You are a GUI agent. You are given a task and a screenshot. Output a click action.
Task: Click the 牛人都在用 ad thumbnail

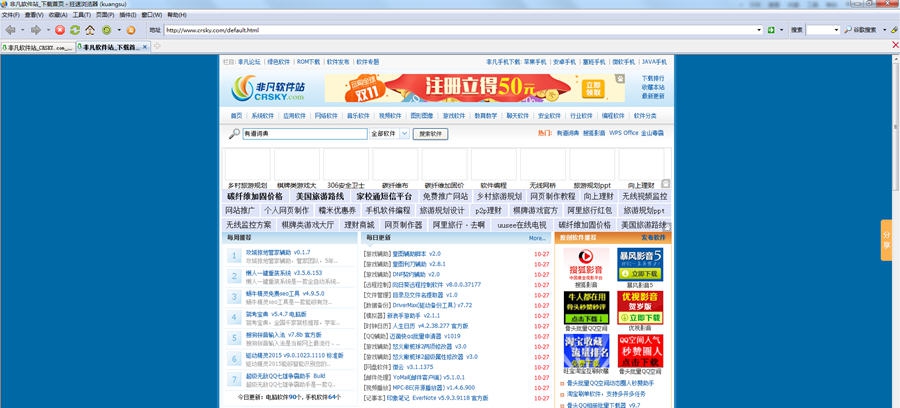point(586,308)
